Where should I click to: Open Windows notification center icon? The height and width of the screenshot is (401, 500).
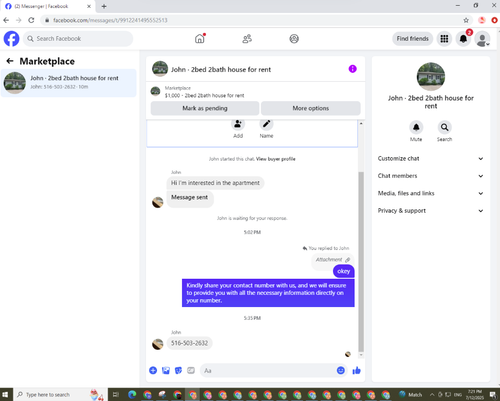(x=493, y=395)
